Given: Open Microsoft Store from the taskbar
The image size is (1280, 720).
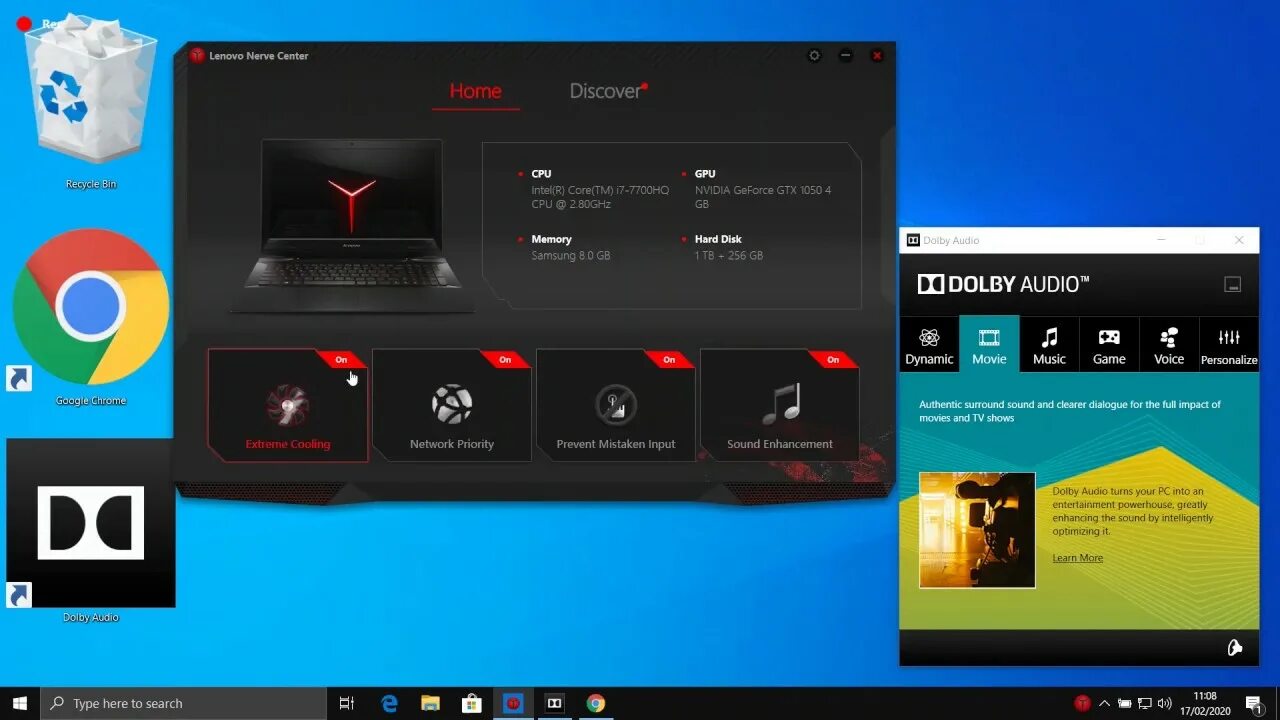Looking at the screenshot, I should pyautogui.click(x=472, y=703).
